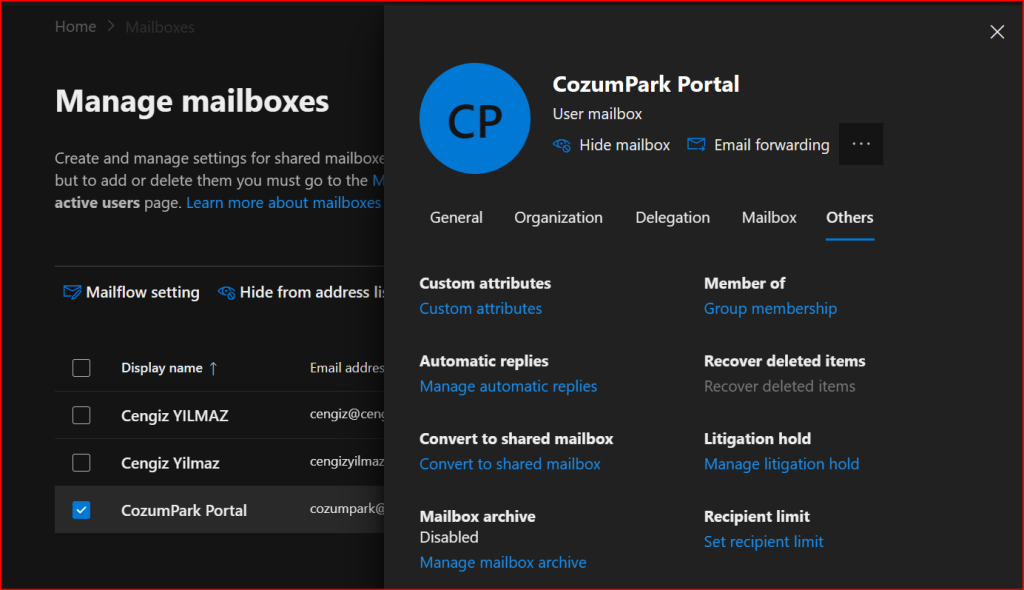This screenshot has width=1024, height=590.
Task: Click the Email forwarding envelope icon
Action: [x=696, y=145]
